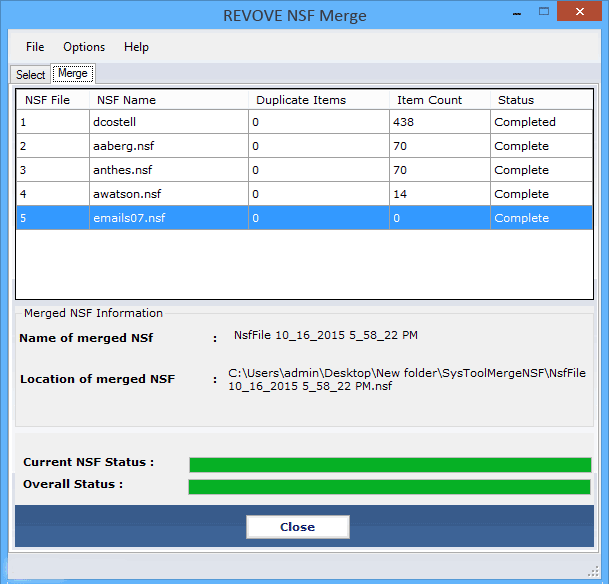Screen dimensions: 609x584
Task: Click duplicate items 0 for awatson.nsf
Action: 319,194
